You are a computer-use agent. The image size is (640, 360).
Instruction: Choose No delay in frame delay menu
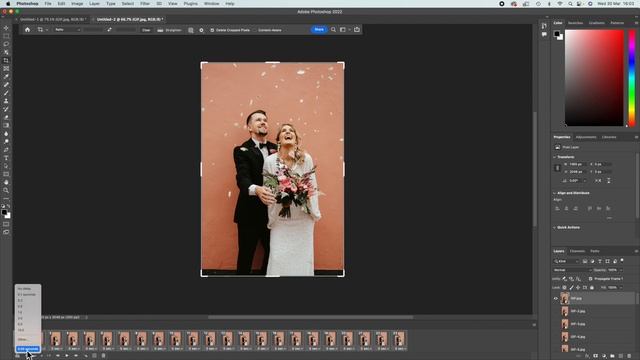click(24, 289)
